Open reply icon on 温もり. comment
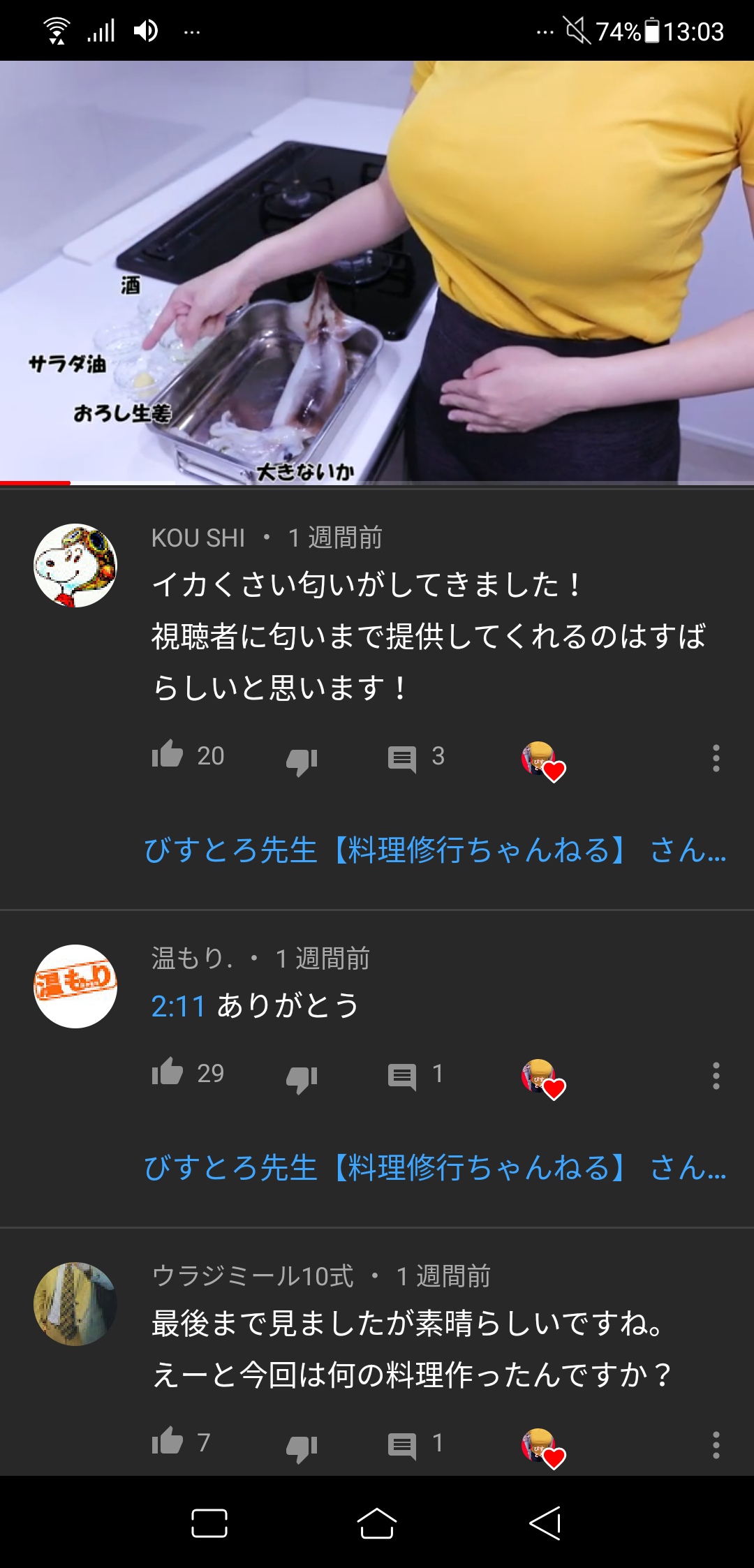Viewport: 754px width, 1568px height. 402,1076
